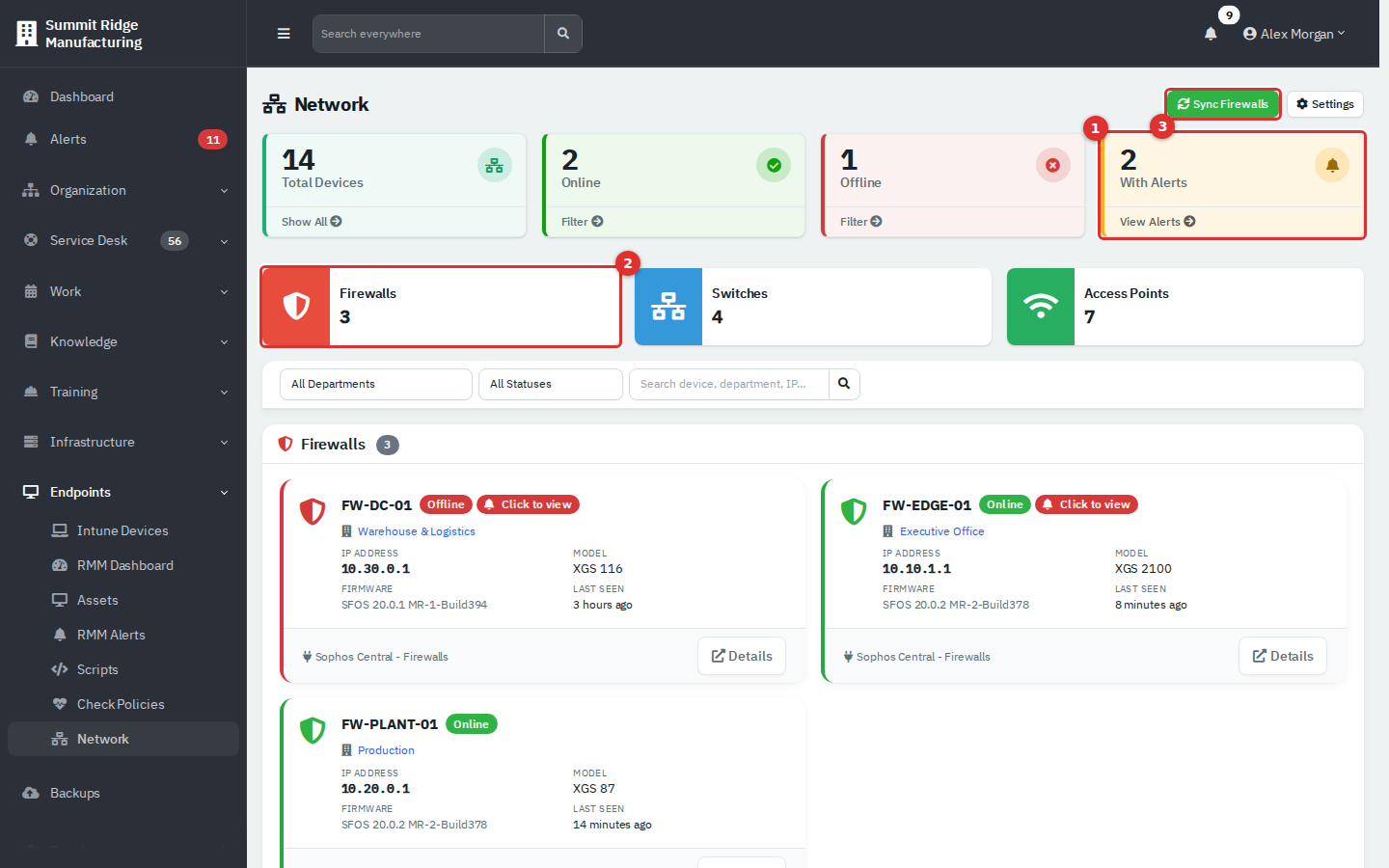Select the Access Points category card

[x=1185, y=307]
